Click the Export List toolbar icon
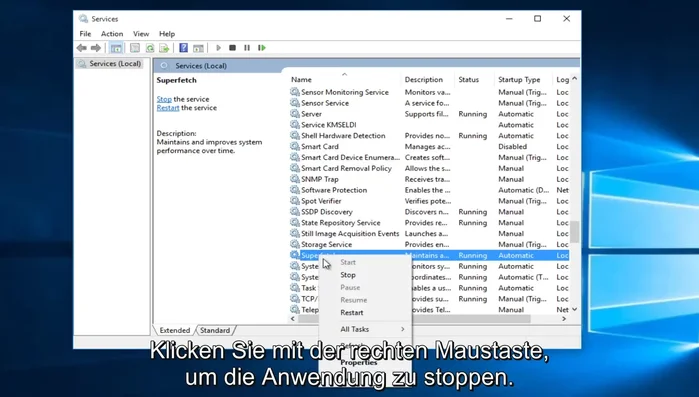The image size is (699, 397). 164,48
